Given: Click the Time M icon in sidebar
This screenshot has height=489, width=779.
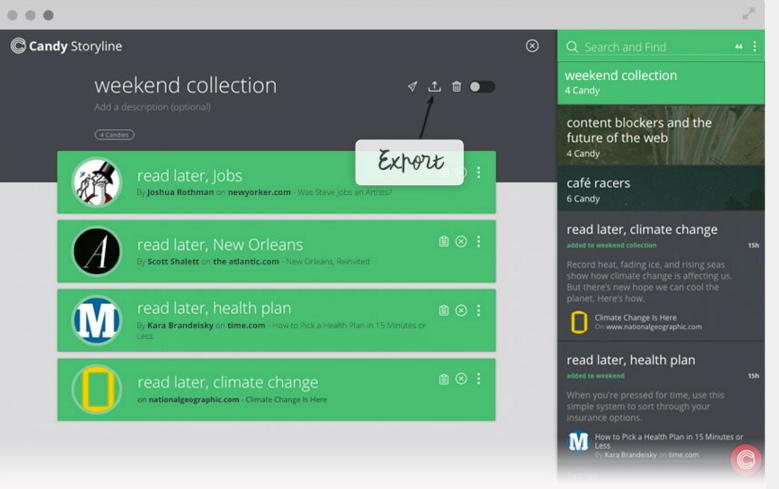Looking at the screenshot, I should 578,441.
